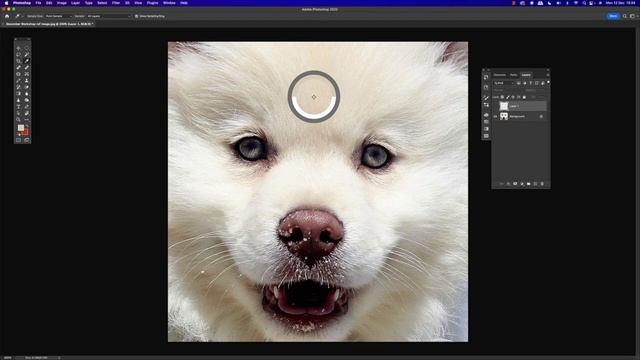Create a new layer group
The height and width of the screenshot is (360, 640).
click(x=529, y=184)
